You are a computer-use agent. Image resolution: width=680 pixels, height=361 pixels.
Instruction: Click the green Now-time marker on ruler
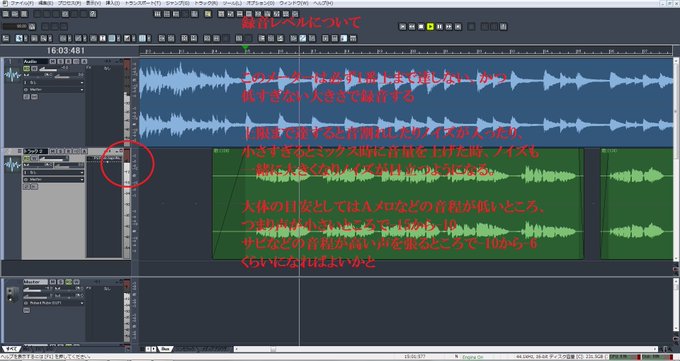click(x=245, y=47)
